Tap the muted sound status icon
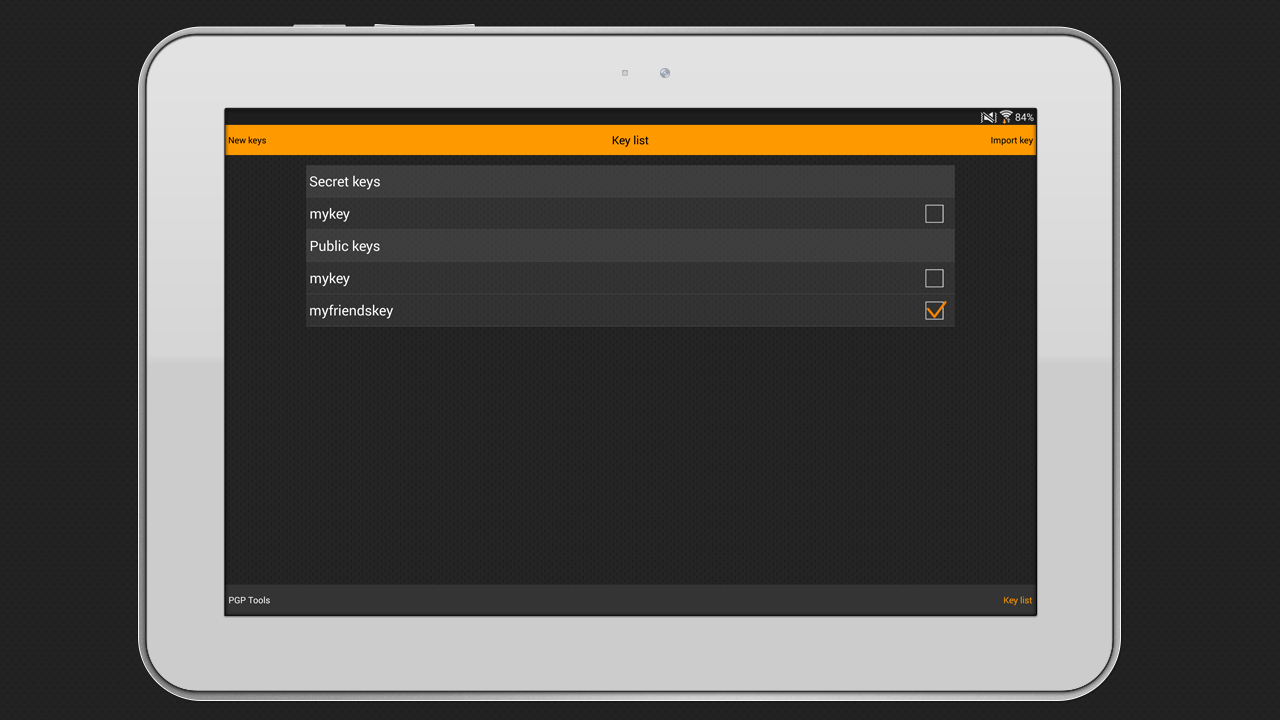This screenshot has width=1280, height=720. (988, 117)
